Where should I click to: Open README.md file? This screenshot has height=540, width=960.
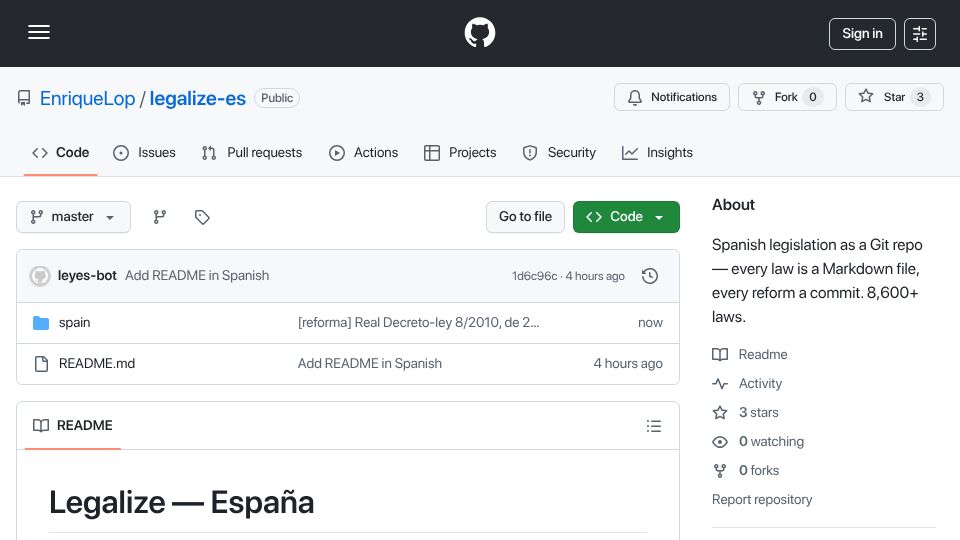tap(97, 364)
